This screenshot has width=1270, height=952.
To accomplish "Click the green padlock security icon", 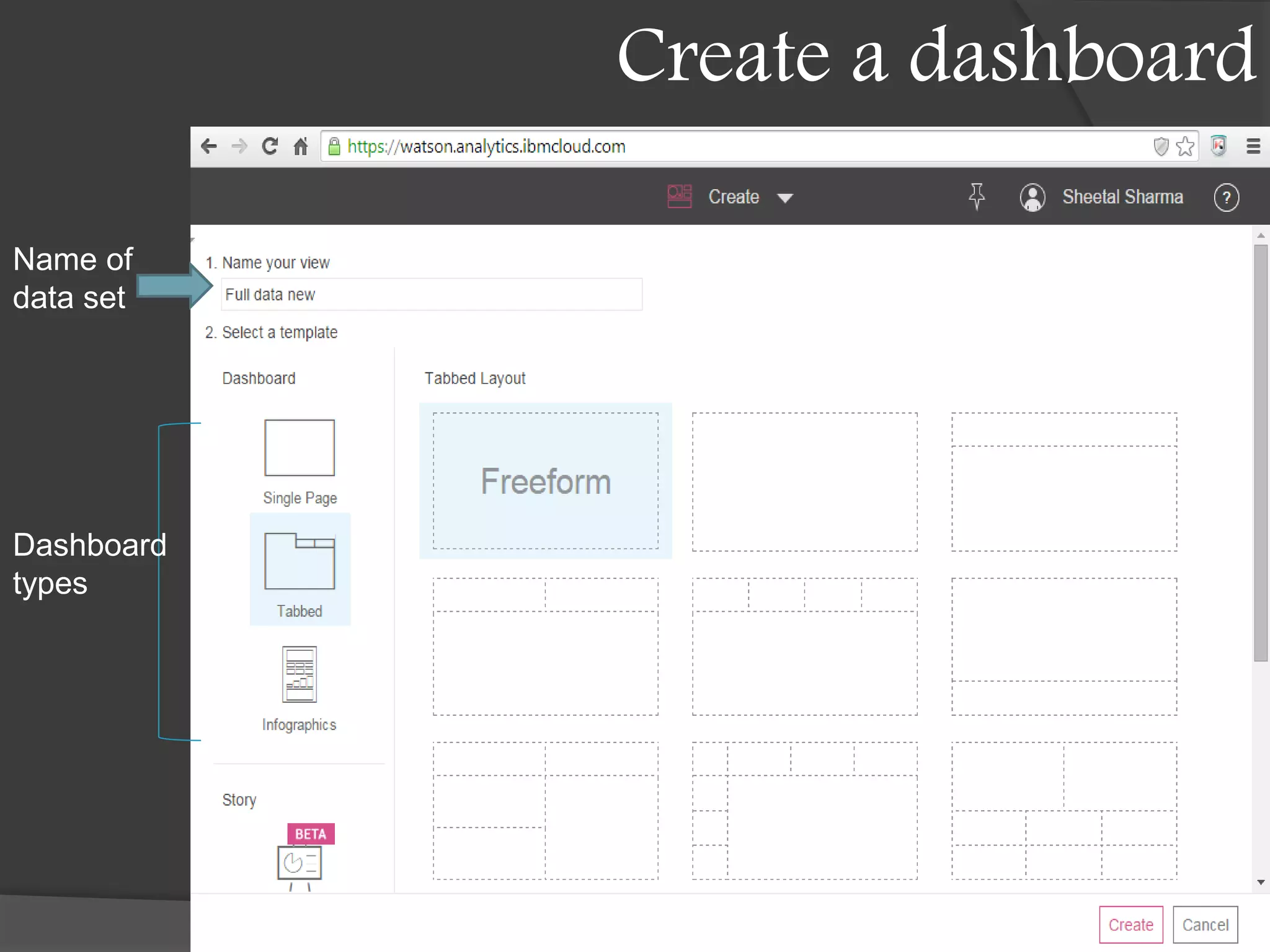I will click(x=334, y=146).
